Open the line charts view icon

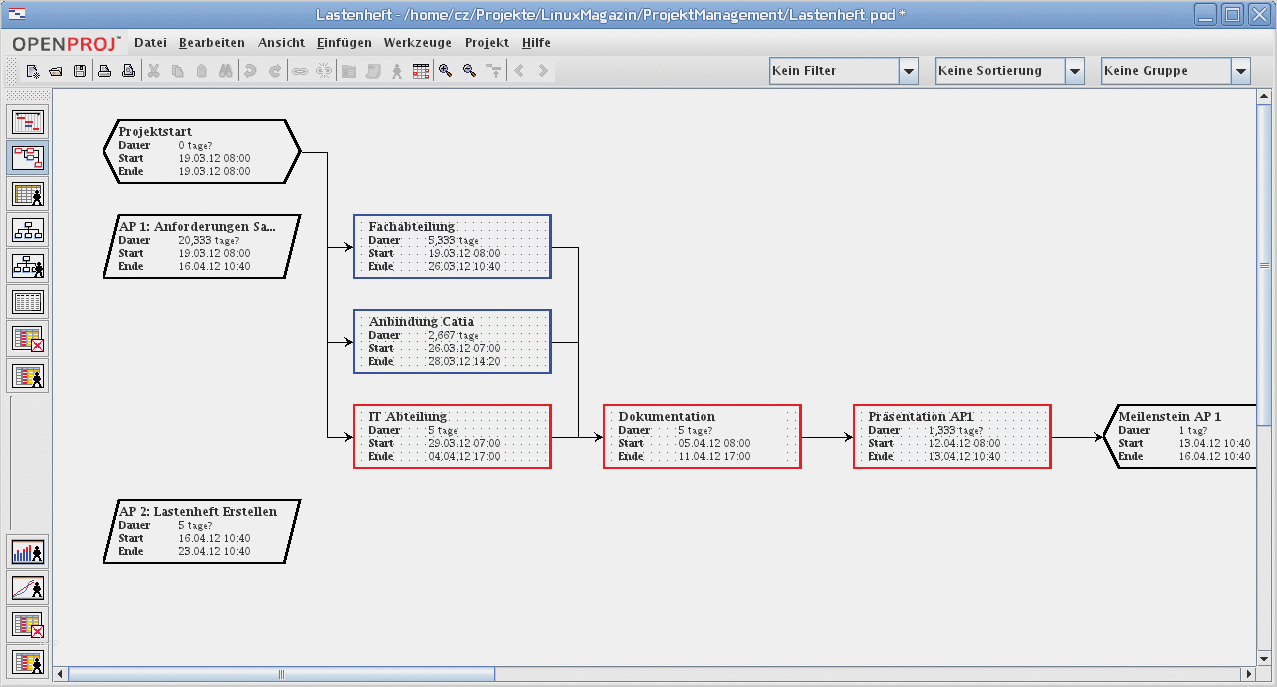(x=29, y=588)
